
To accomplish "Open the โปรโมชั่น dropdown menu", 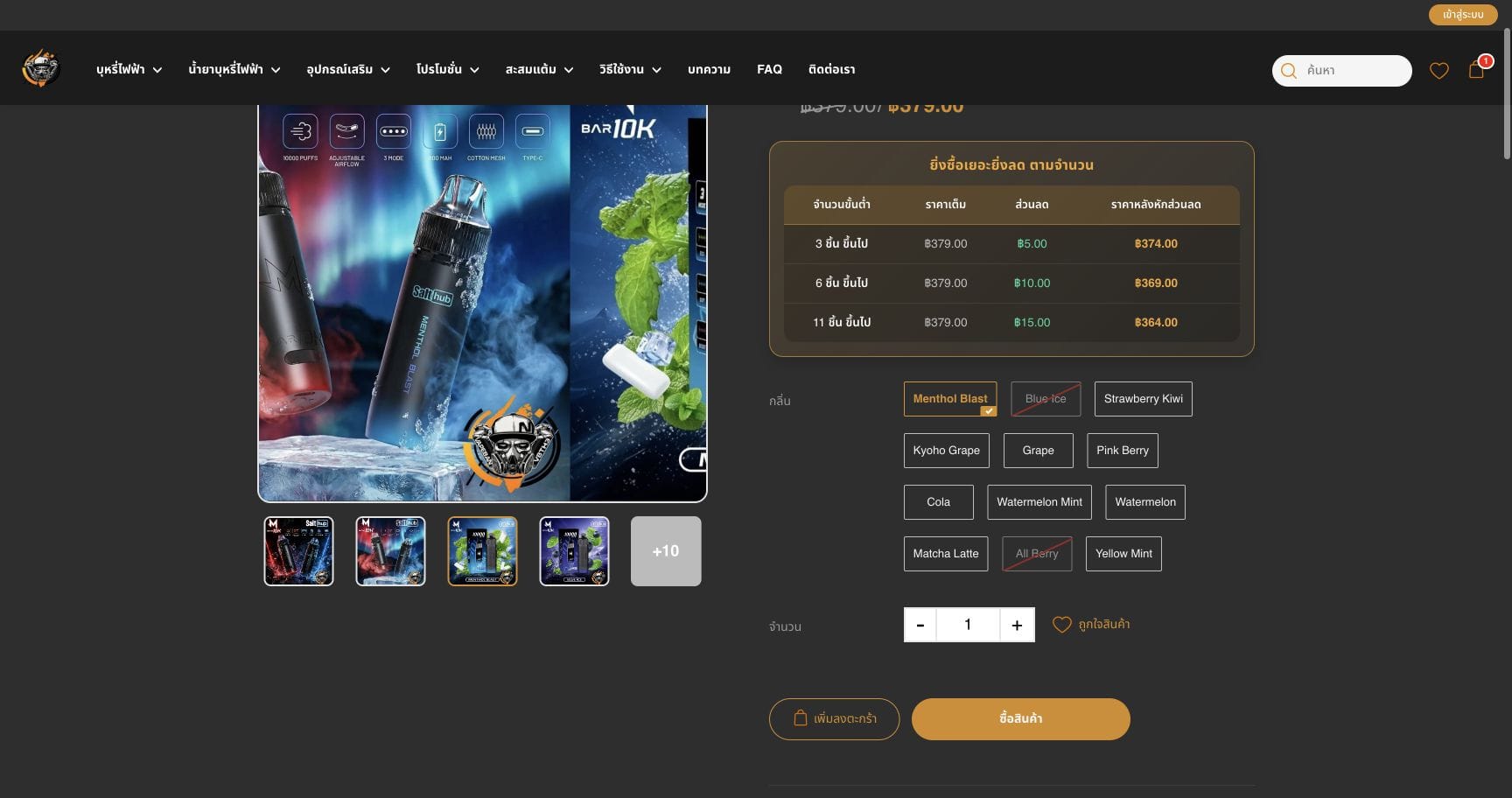I will click(448, 69).
